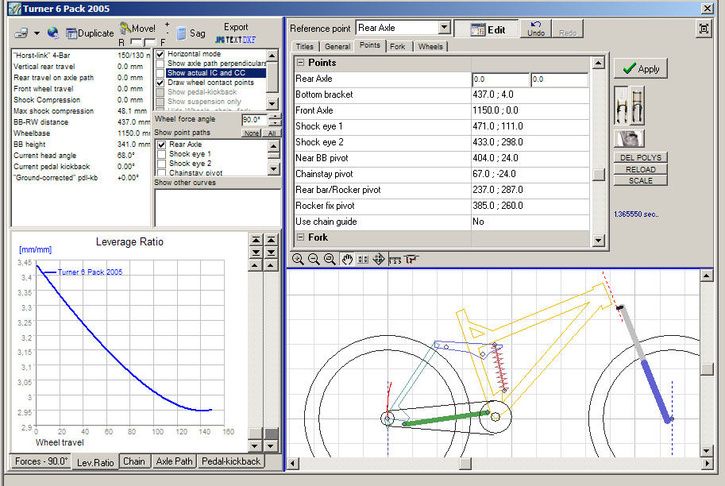Image resolution: width=725 pixels, height=486 pixels.
Task: Select the first fork image thumbnail
Action: pos(622,106)
